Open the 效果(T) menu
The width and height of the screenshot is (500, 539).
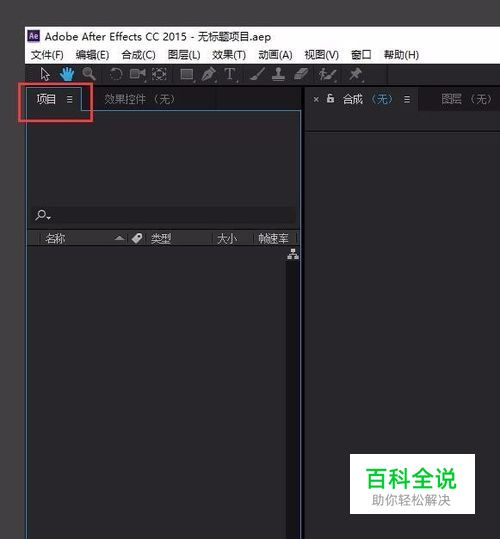pos(229,55)
